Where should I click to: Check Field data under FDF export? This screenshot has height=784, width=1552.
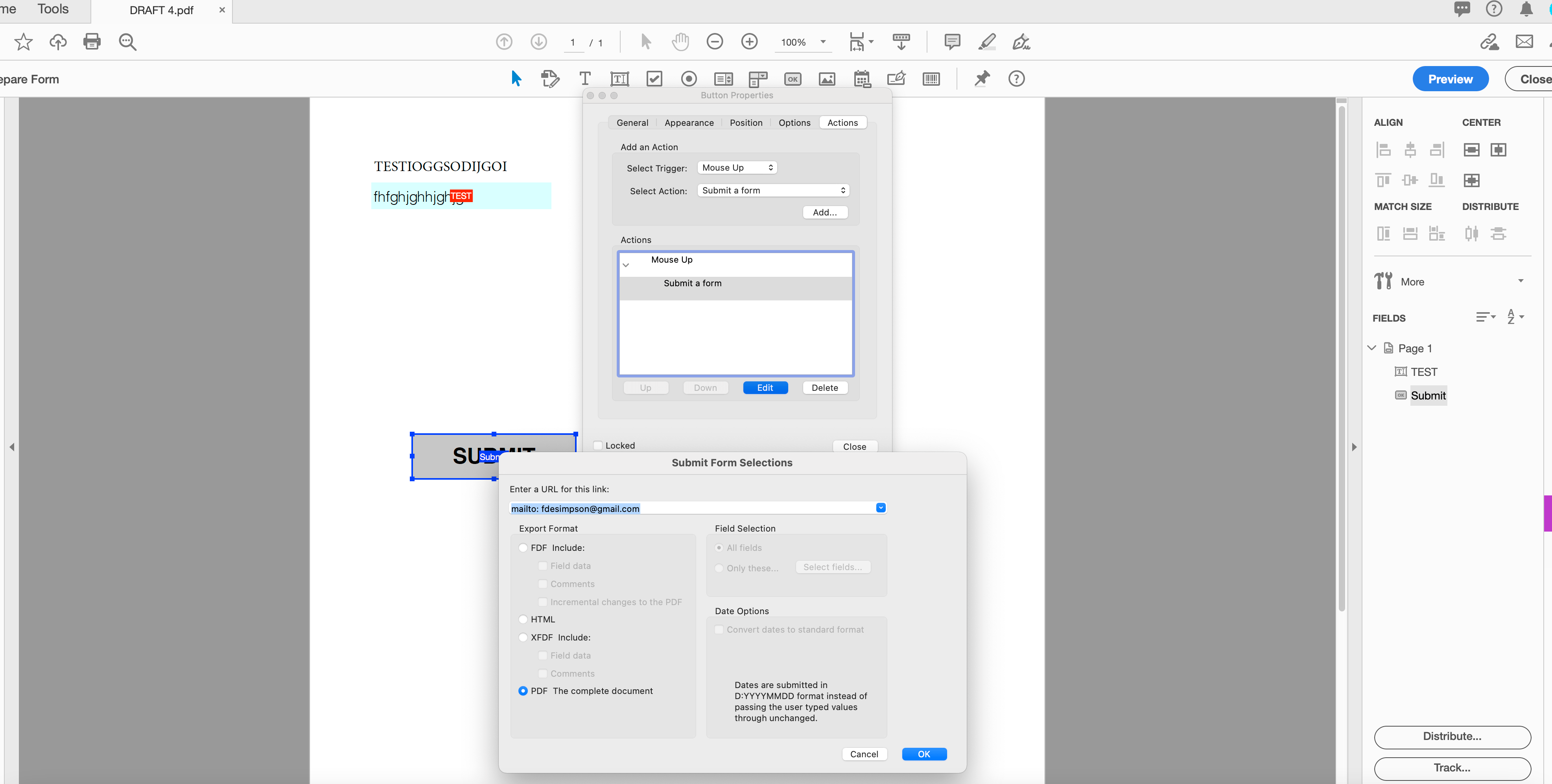pos(543,565)
